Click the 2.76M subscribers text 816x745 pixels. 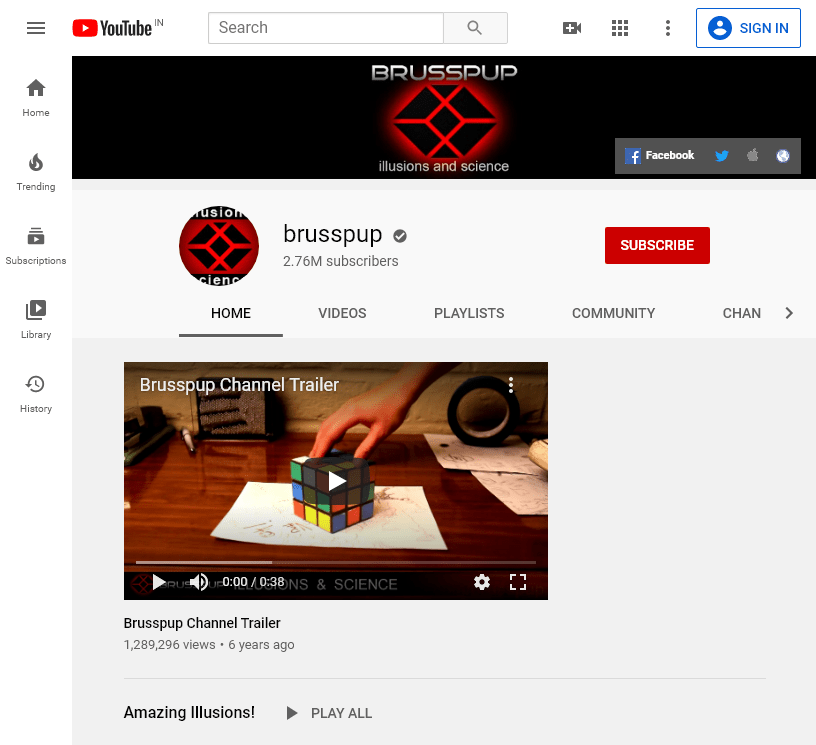pyautogui.click(x=341, y=261)
